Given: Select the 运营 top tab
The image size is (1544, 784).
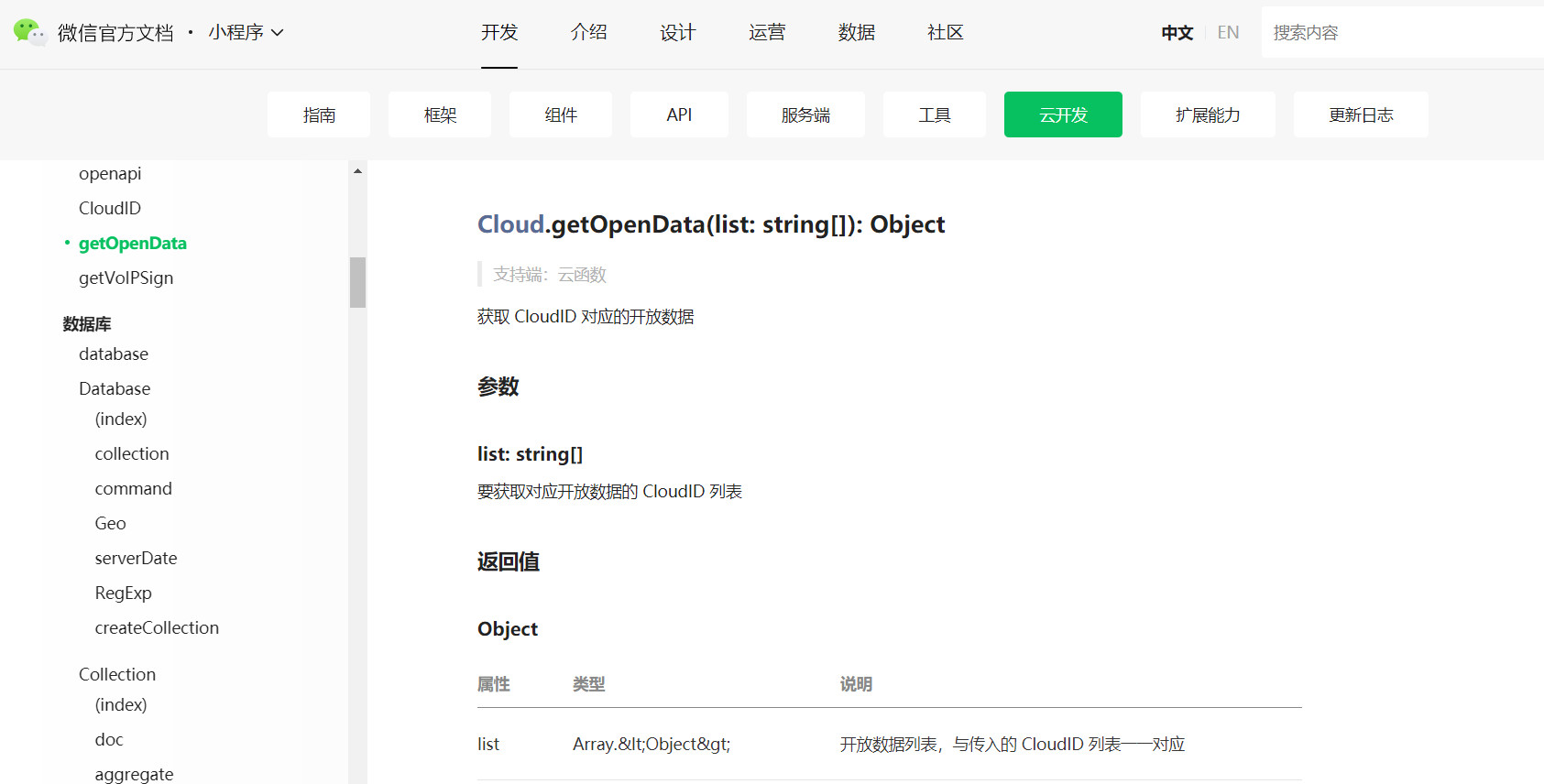Looking at the screenshot, I should [767, 33].
